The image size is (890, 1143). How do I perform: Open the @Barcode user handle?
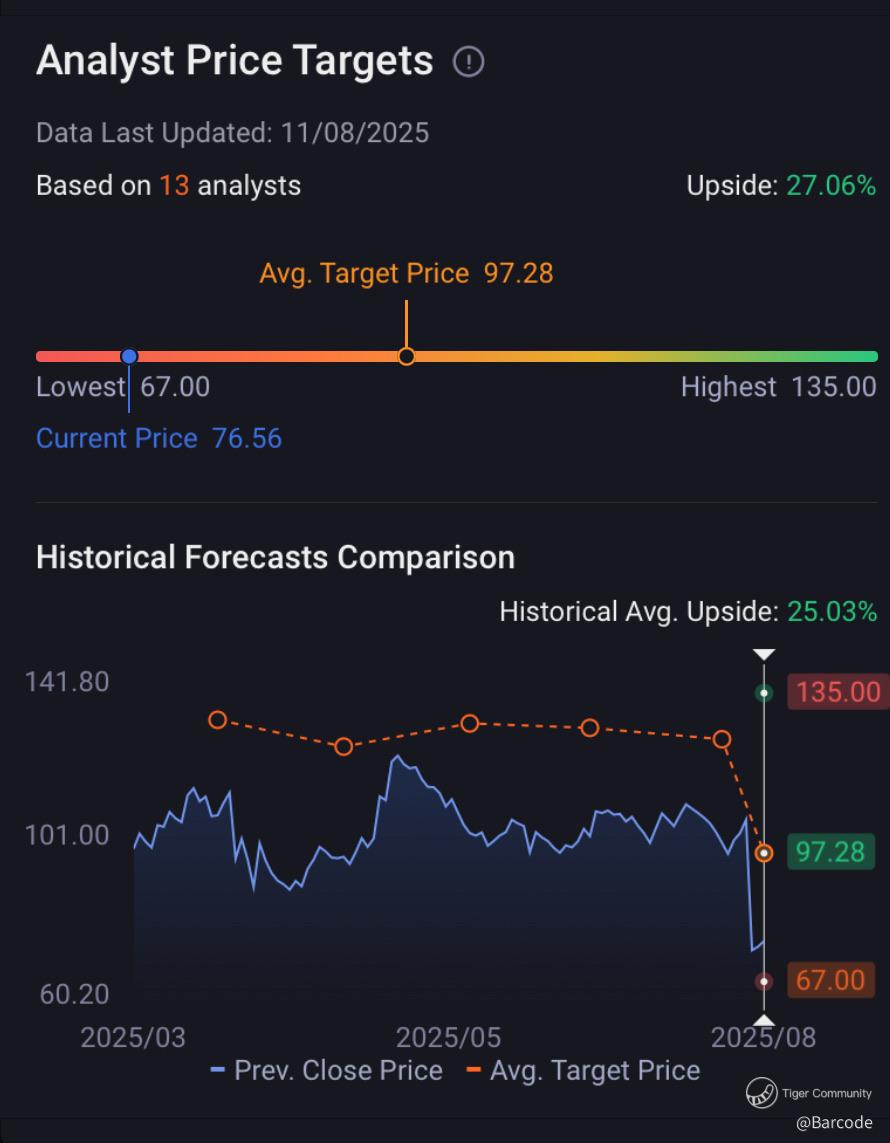point(834,1122)
